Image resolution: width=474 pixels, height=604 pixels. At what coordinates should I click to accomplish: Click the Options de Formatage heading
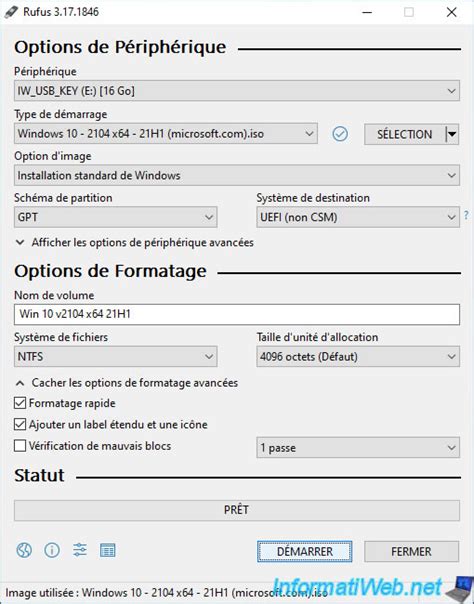point(111,271)
